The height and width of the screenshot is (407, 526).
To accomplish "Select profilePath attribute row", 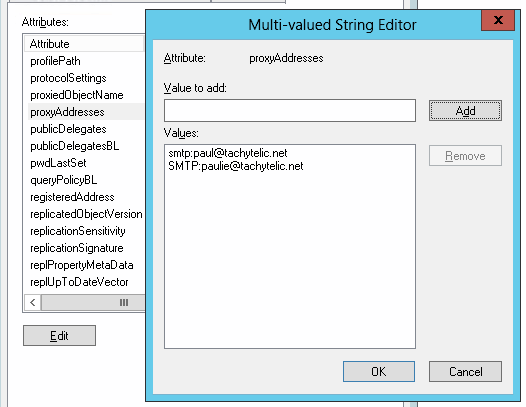I will click(x=85, y=61).
